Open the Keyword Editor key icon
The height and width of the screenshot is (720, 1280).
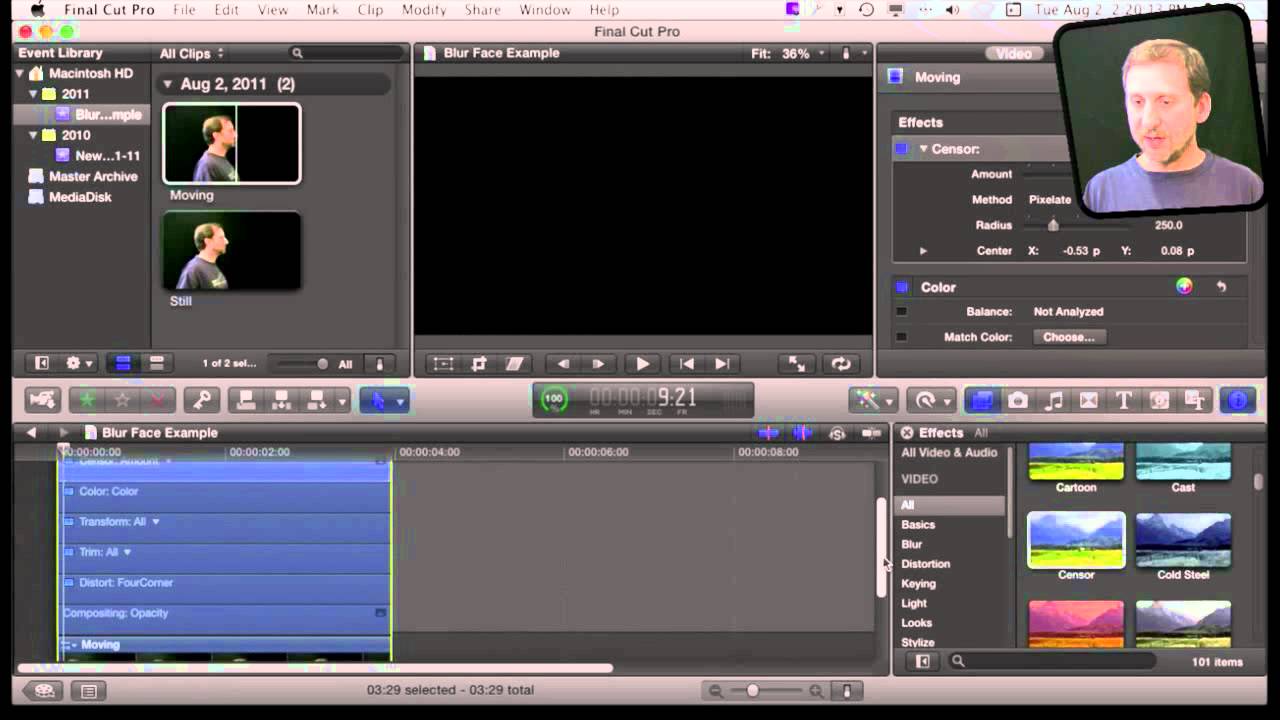point(202,400)
